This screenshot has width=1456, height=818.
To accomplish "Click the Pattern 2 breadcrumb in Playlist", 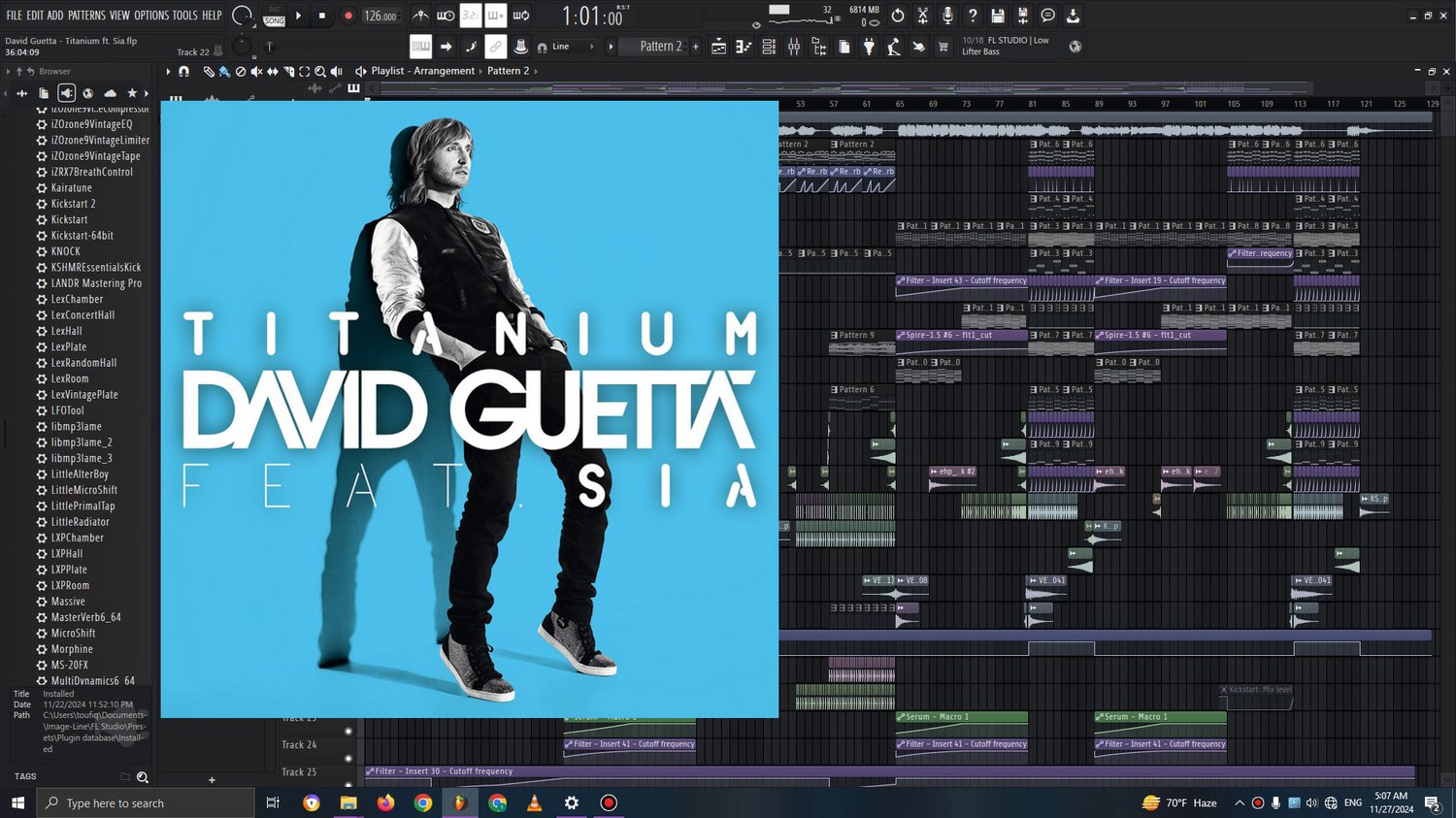I will [x=509, y=71].
